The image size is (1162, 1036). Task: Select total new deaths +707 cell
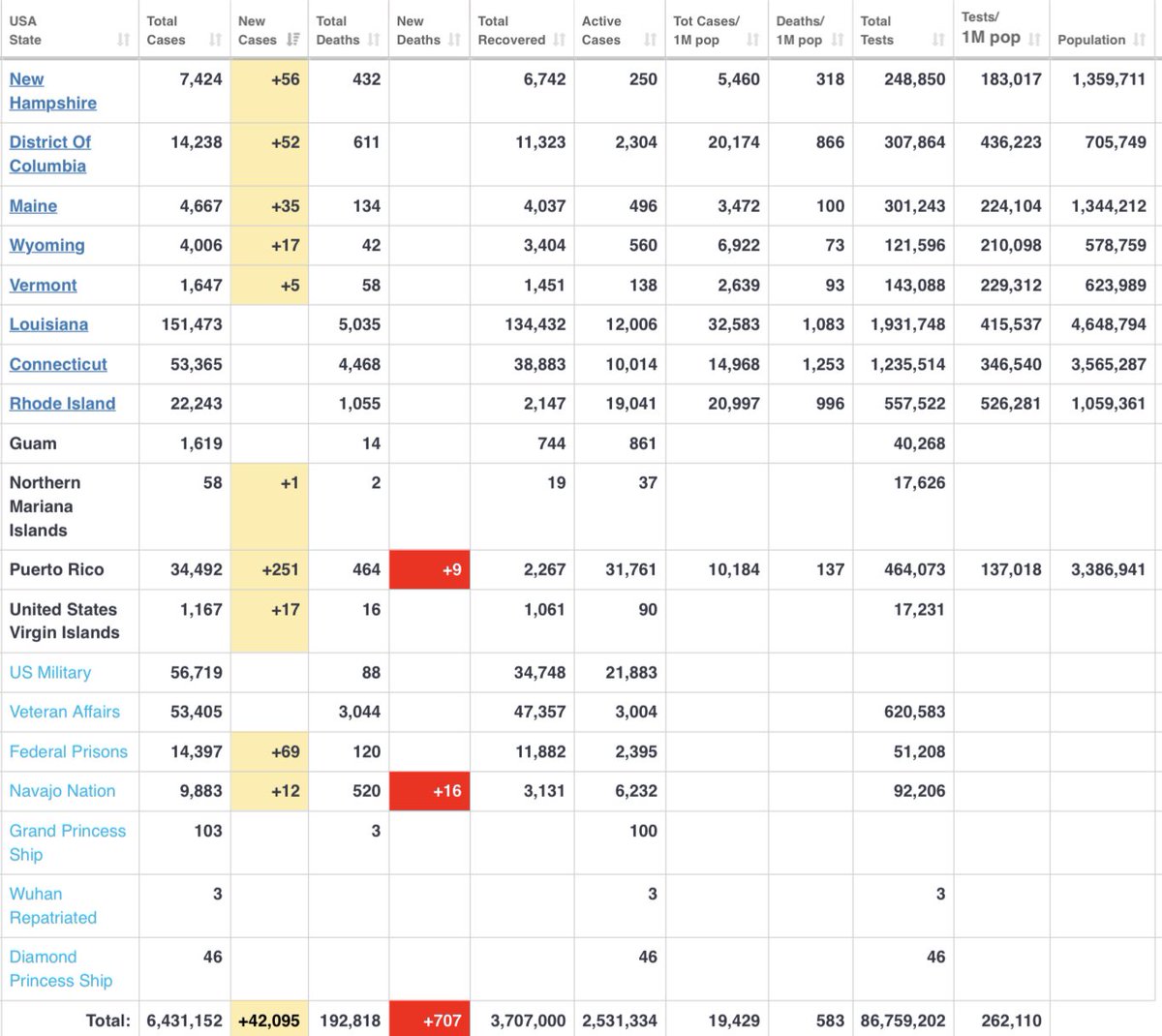[x=429, y=1020]
